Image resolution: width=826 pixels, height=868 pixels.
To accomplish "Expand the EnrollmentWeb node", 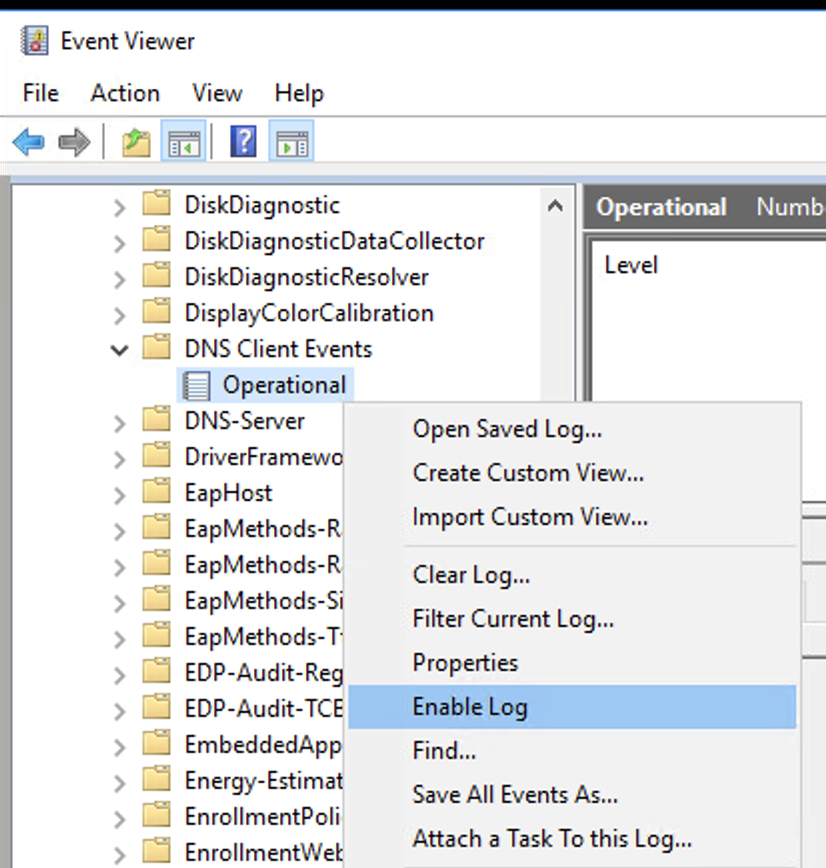I will click(x=119, y=855).
